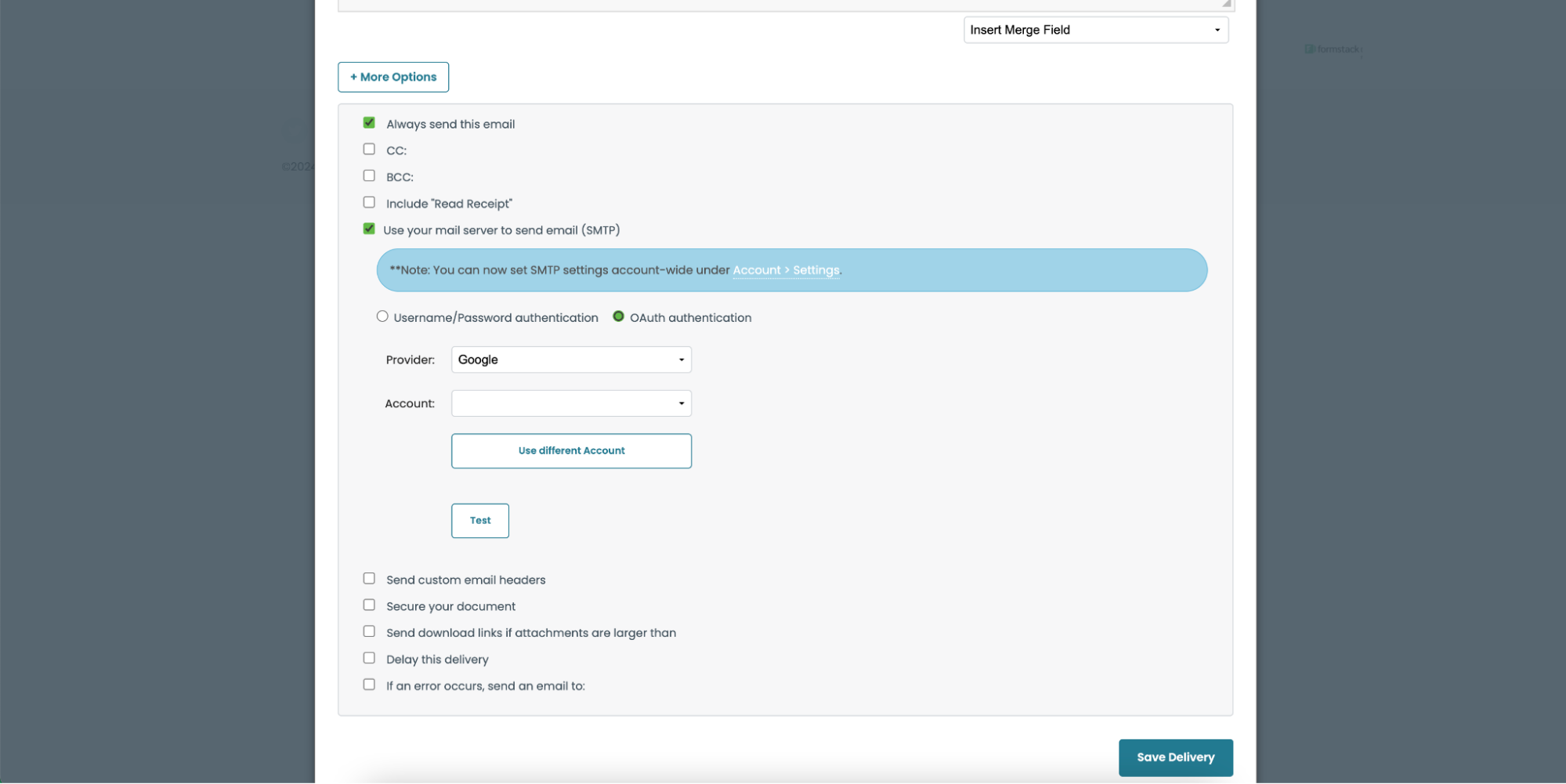
Task: Follow the Account > Settings link
Action: pyautogui.click(x=786, y=270)
